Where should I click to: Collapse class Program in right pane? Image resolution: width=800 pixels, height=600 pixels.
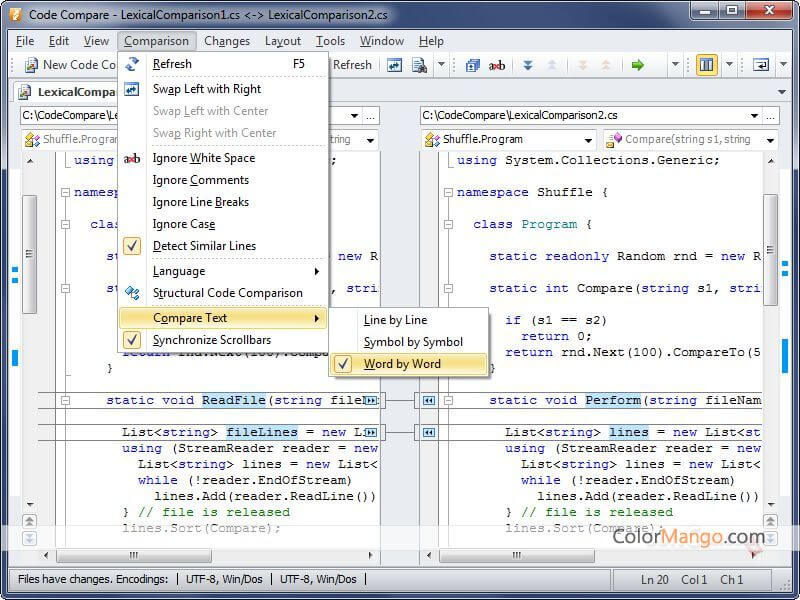click(x=448, y=224)
